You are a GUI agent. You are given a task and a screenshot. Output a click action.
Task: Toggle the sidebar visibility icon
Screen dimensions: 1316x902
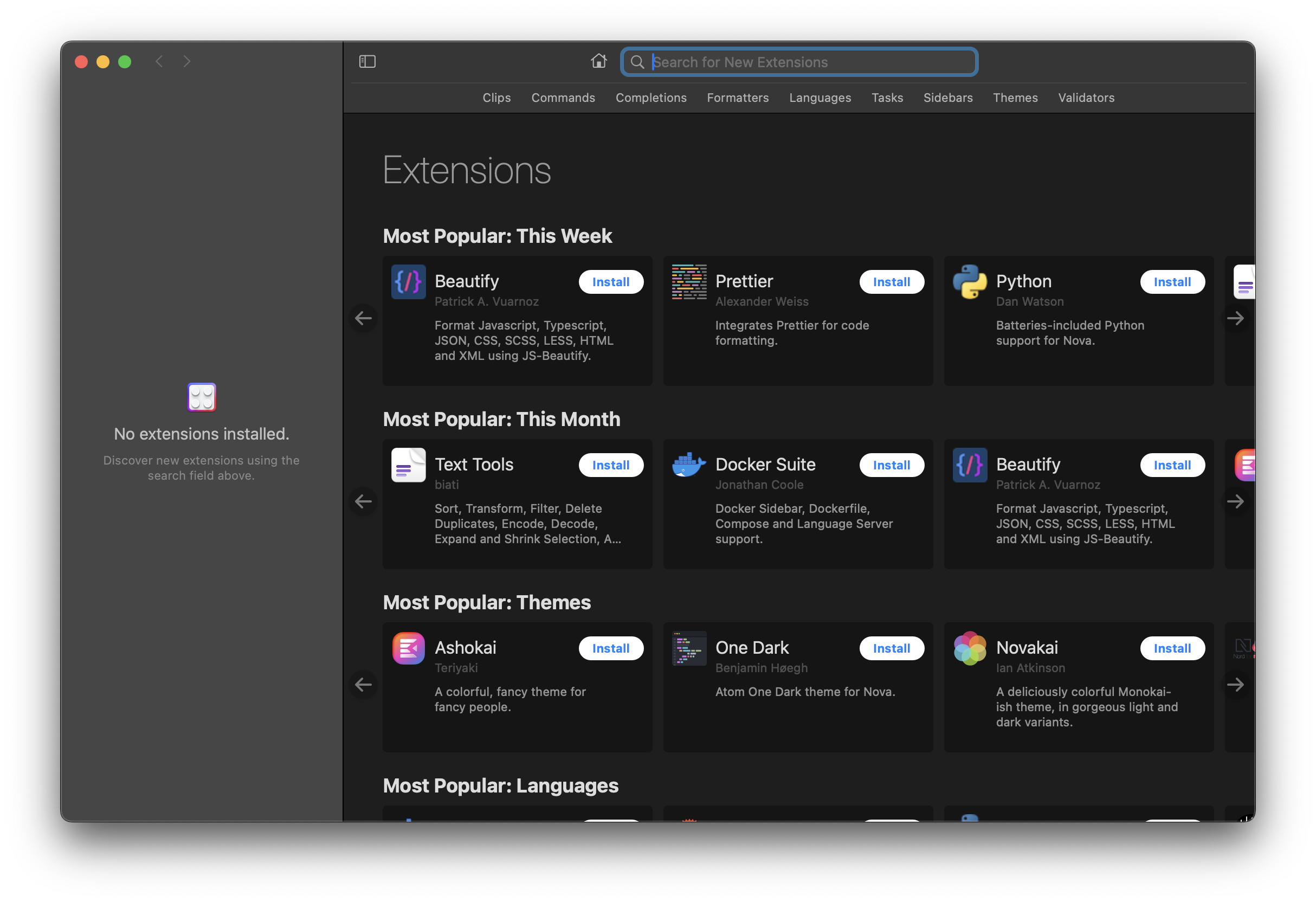(x=367, y=61)
